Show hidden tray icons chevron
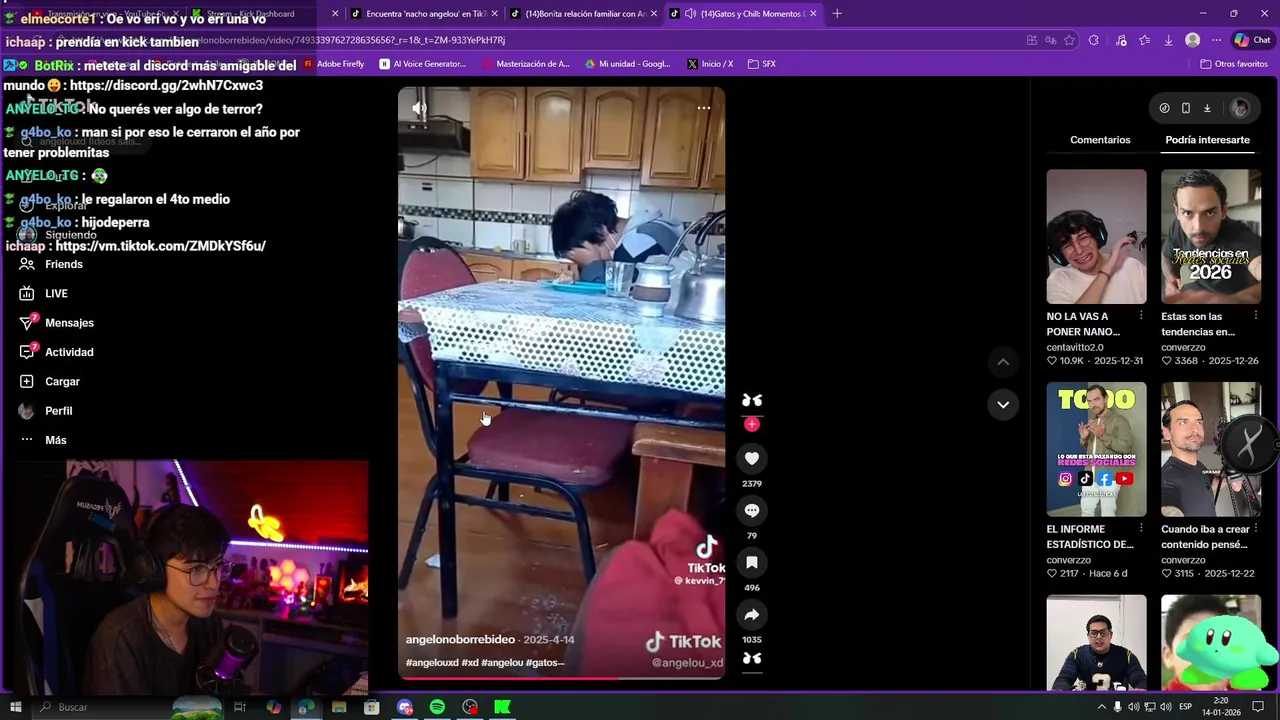Viewport: 1280px width, 720px height. 1101,707
